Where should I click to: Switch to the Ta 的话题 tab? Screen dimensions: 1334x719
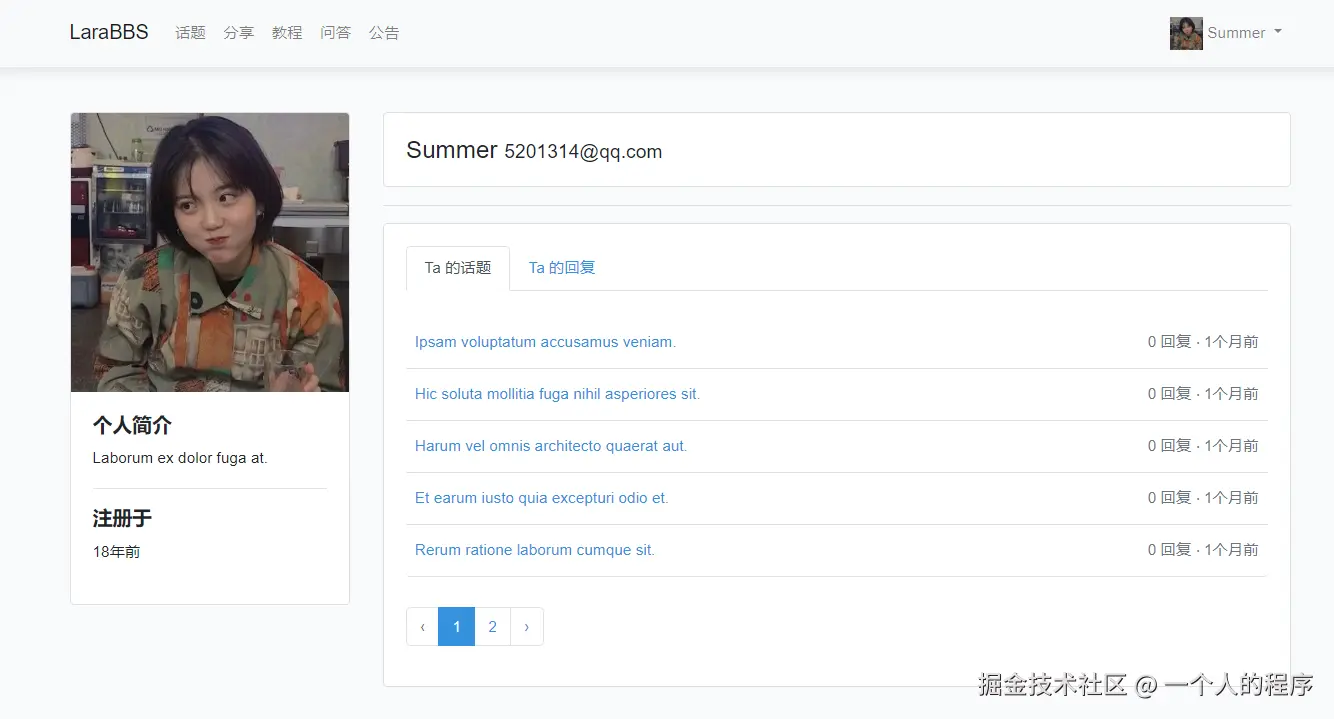click(458, 268)
